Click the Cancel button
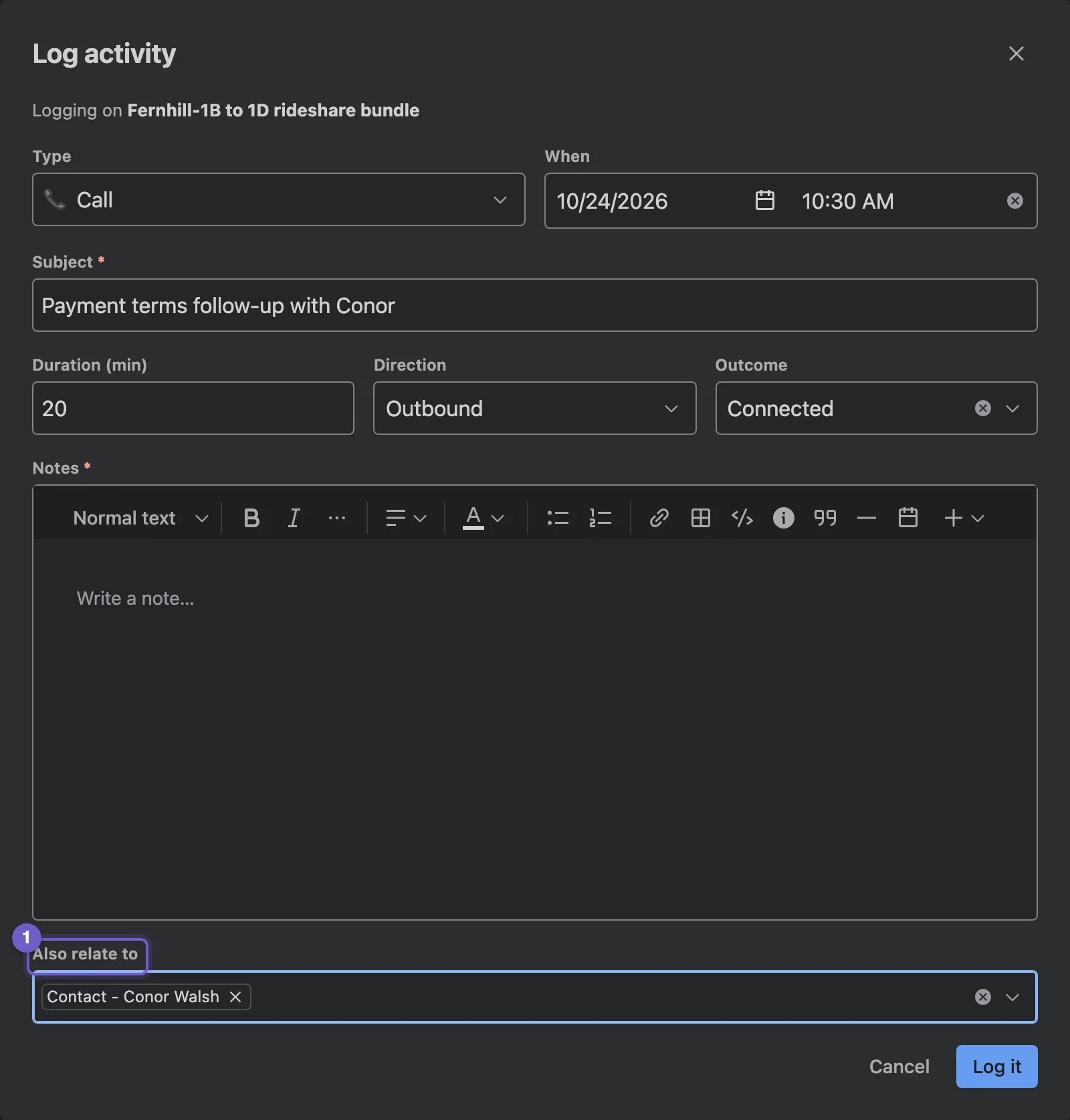Screen dimensions: 1070x1120 [x=899, y=1066]
